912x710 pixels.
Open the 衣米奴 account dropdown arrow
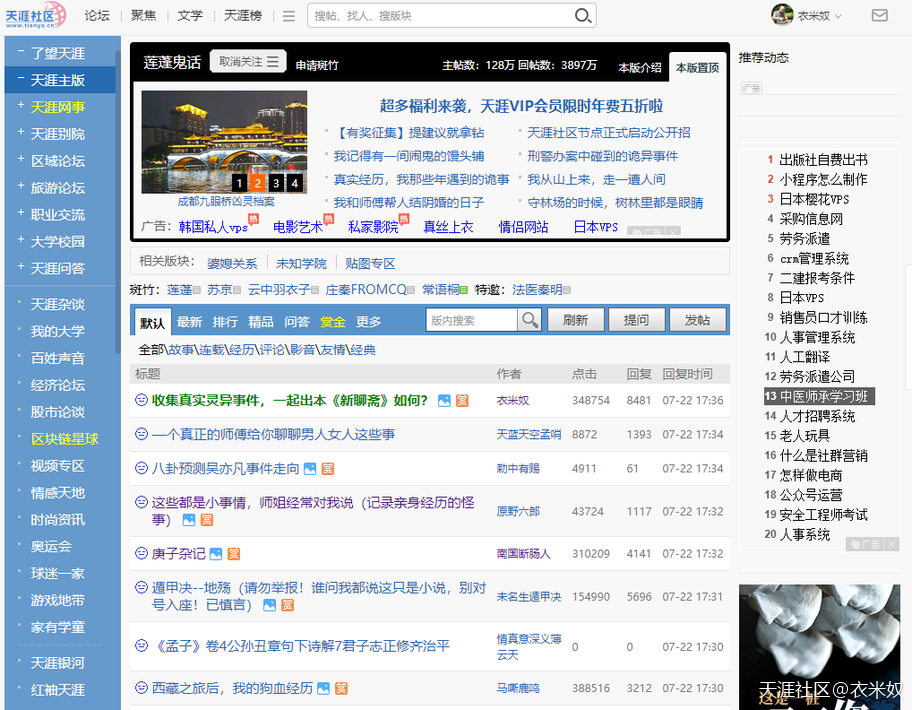pyautogui.click(x=838, y=16)
